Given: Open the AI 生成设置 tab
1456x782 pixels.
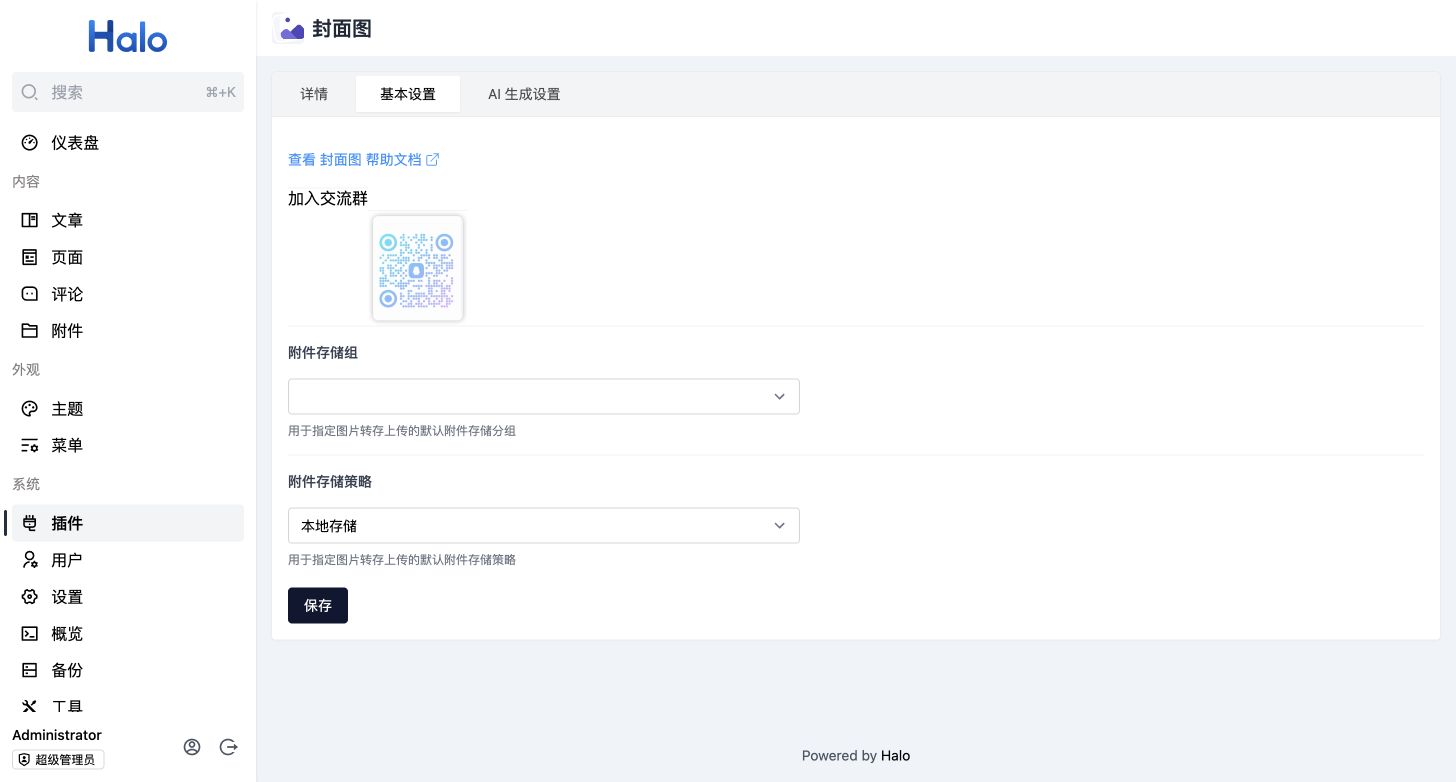Looking at the screenshot, I should pyautogui.click(x=524, y=94).
